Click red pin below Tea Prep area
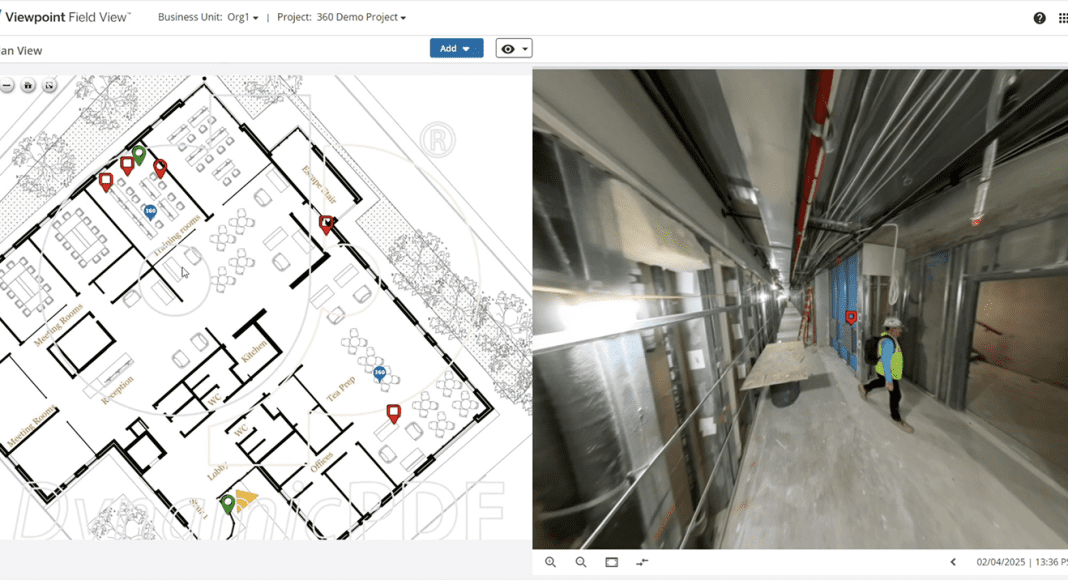The image size is (1068, 580). click(394, 412)
